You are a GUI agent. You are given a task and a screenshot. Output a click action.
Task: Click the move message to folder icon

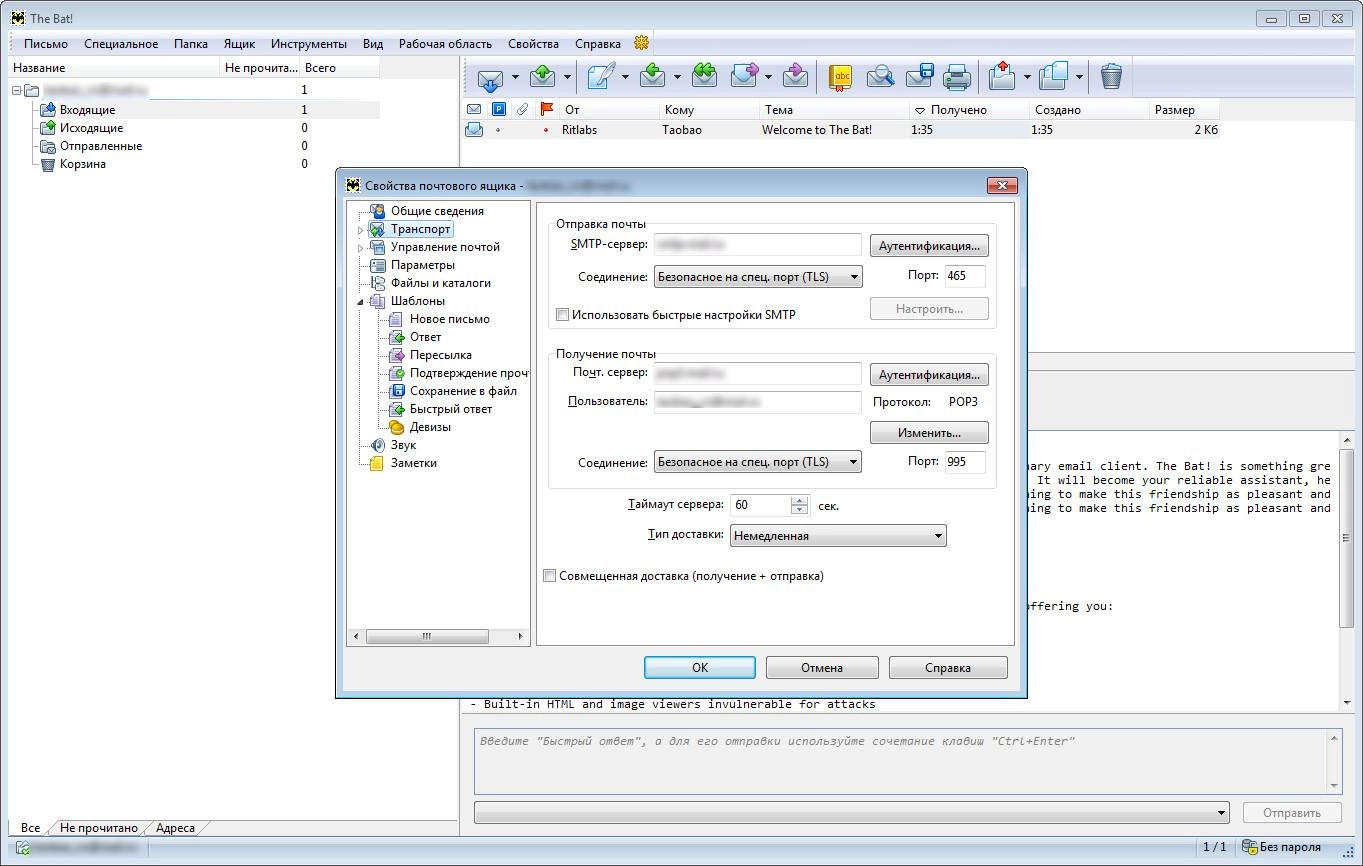(x=1003, y=76)
